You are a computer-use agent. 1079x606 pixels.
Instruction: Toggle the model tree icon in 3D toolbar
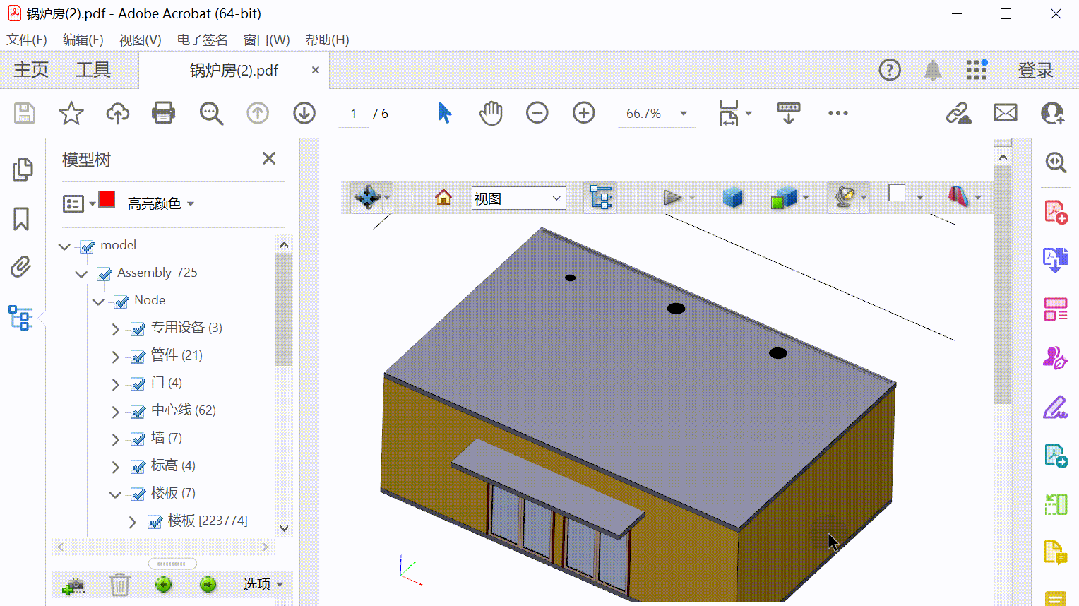click(600, 198)
